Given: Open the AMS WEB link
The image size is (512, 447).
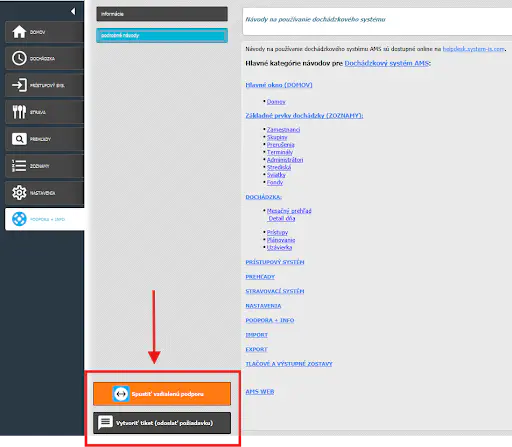Looking at the screenshot, I should [260, 392].
